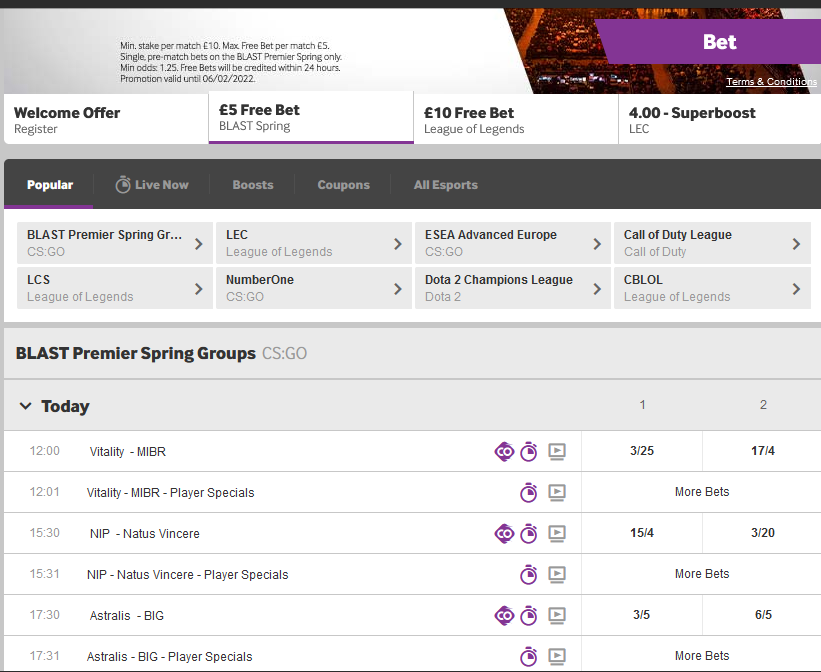Click the BLAST Premier Spring Groups heading

pos(136,354)
